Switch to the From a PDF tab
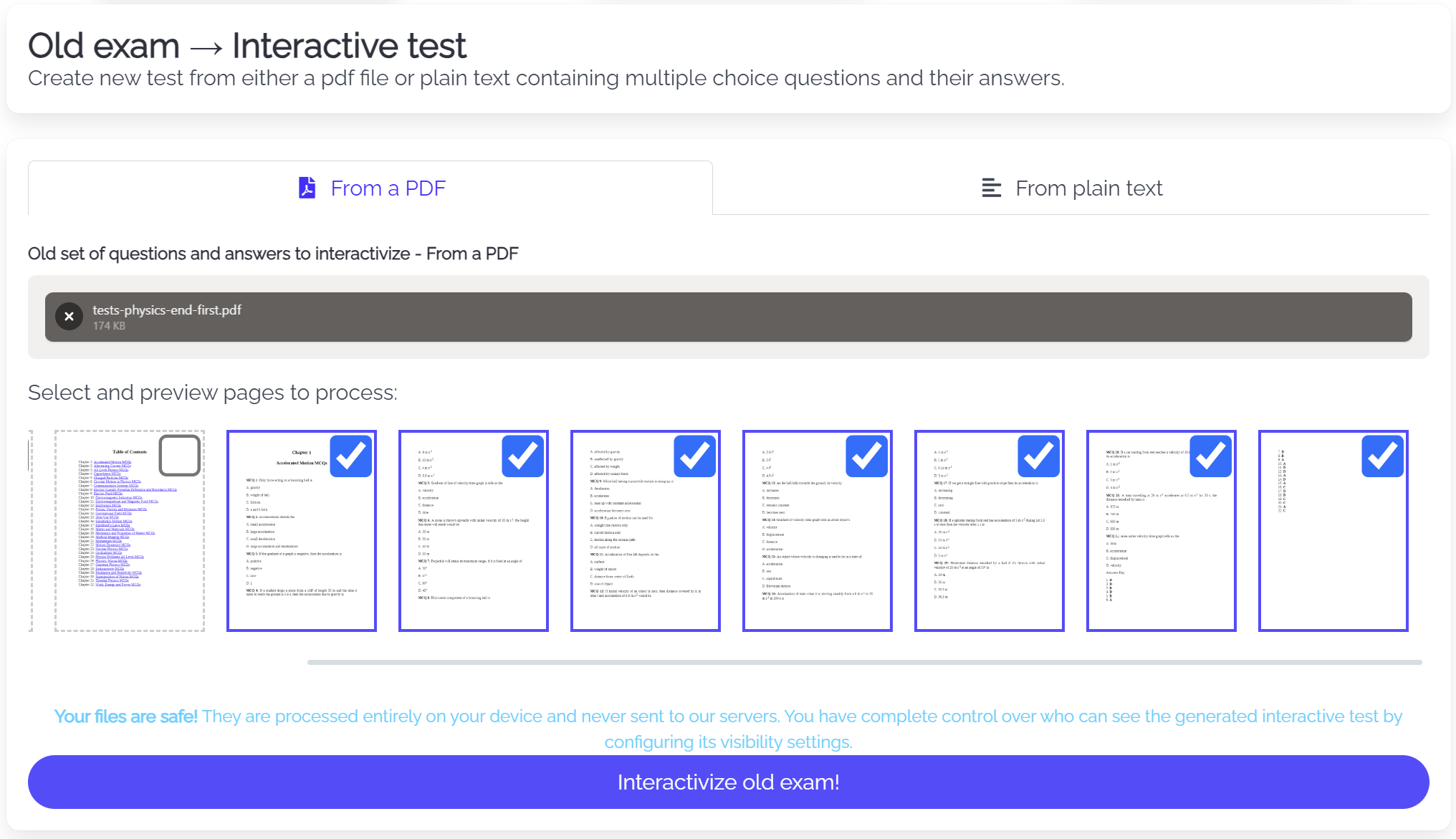Image resolution: width=1456 pixels, height=839 pixels. [370, 188]
